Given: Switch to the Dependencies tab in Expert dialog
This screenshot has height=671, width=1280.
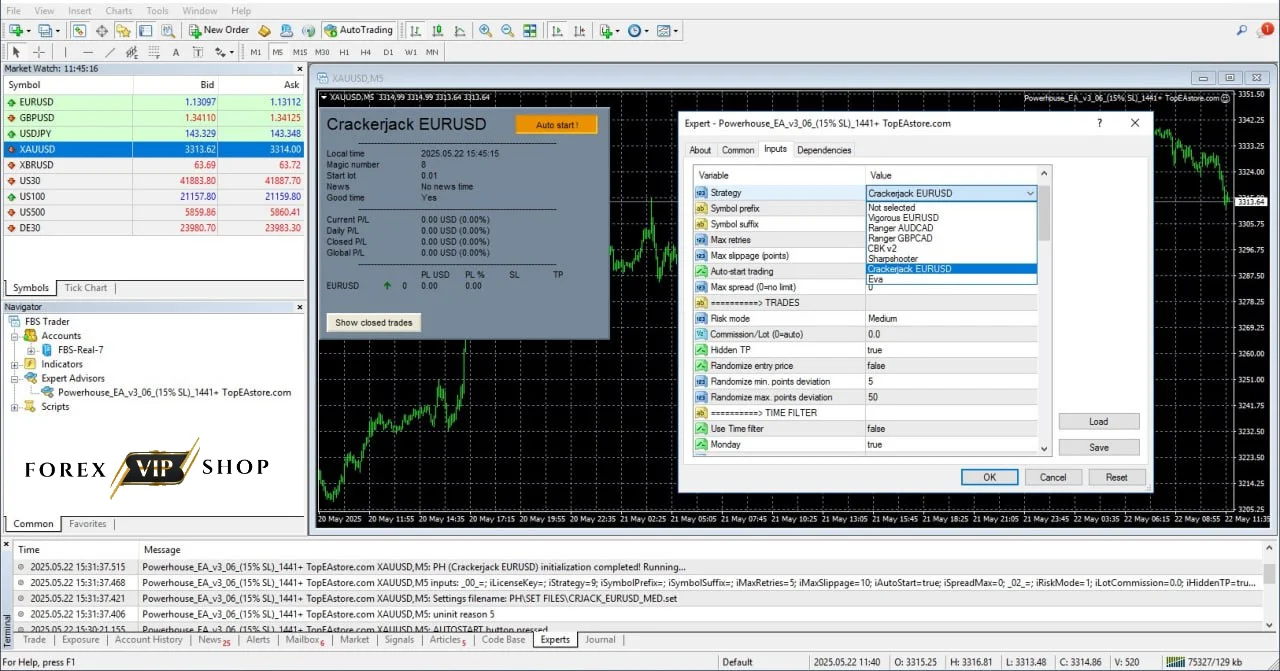Looking at the screenshot, I should [x=824, y=150].
